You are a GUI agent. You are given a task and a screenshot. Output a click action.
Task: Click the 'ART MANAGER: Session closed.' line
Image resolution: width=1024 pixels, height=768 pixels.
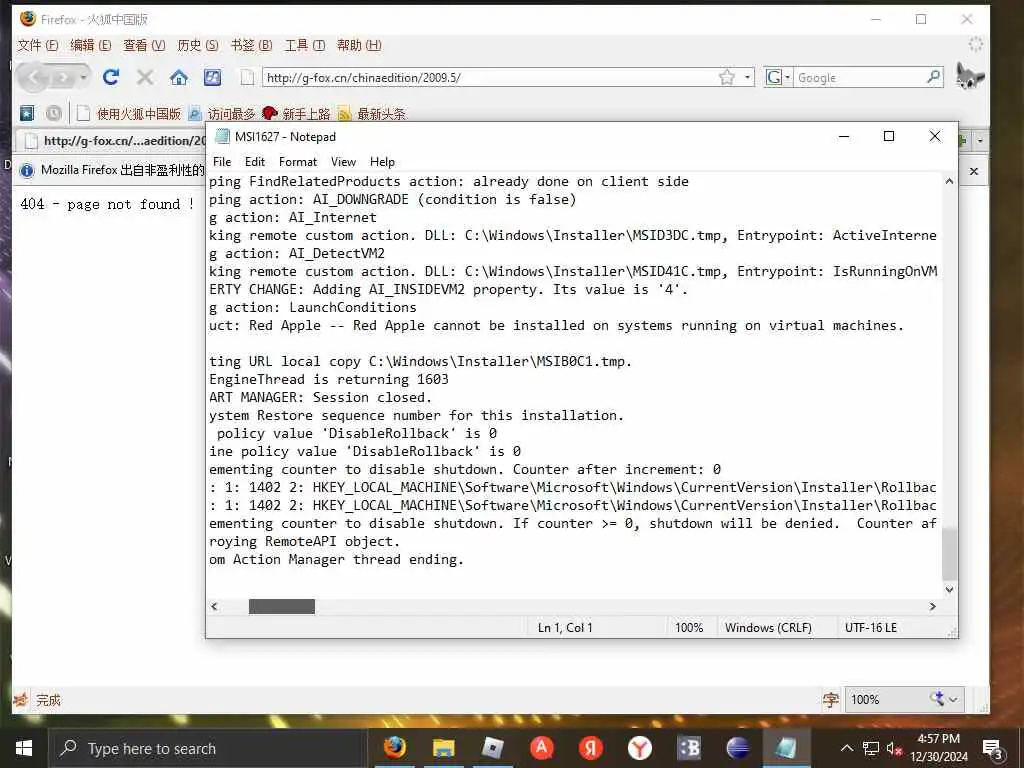[x=321, y=397]
